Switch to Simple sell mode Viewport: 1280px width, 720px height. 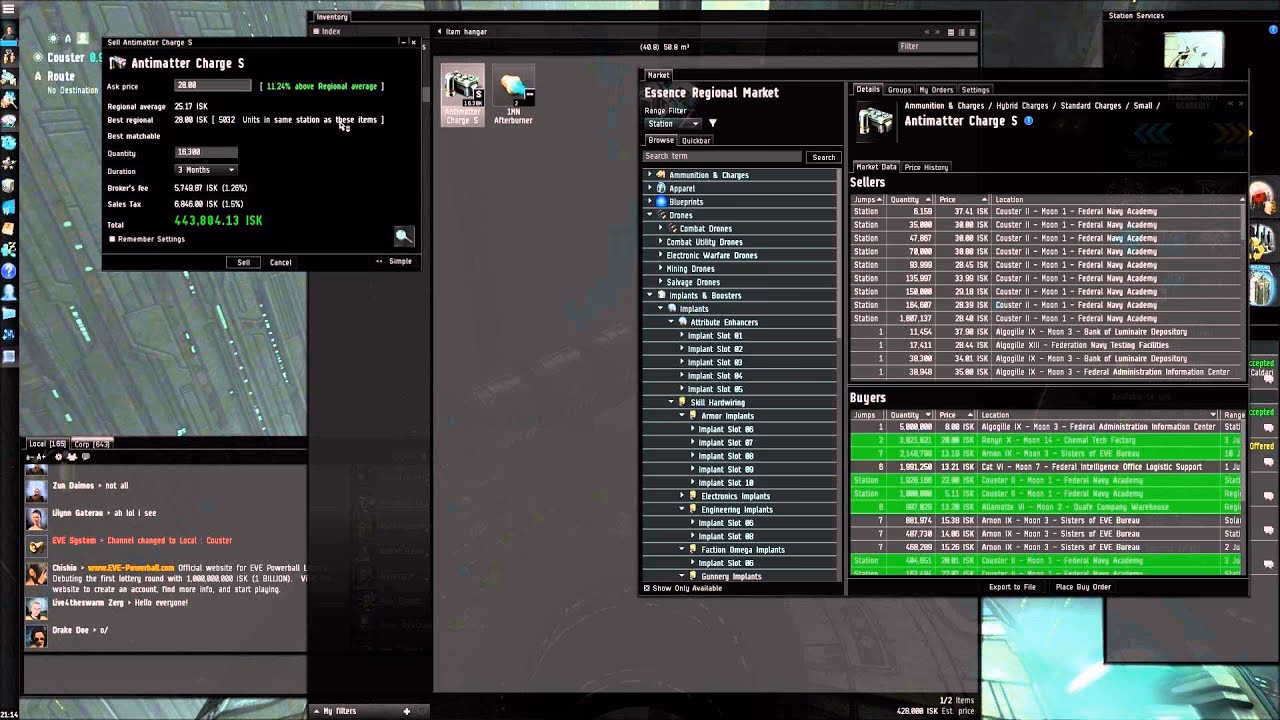point(400,261)
